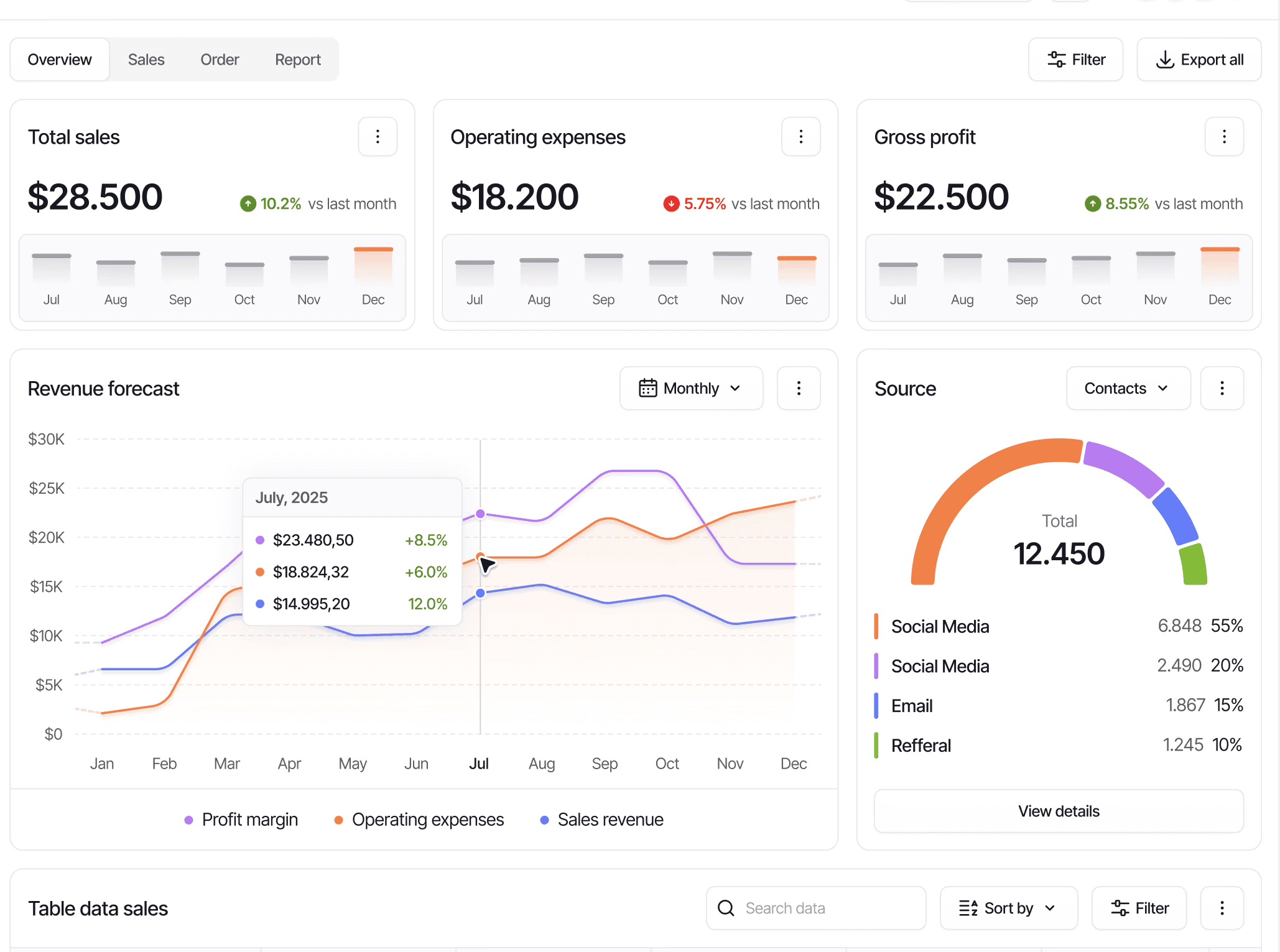Switch to the Sales tab
Image resolution: width=1280 pixels, height=952 pixels.
tap(146, 60)
